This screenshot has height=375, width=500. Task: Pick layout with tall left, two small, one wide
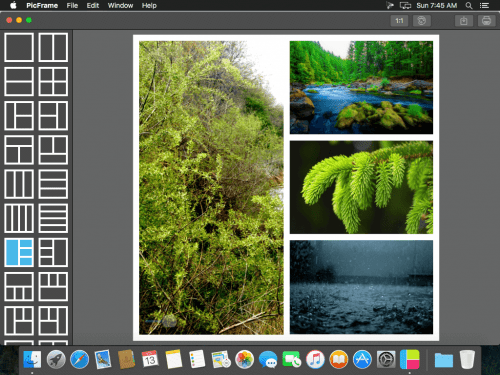19,321
